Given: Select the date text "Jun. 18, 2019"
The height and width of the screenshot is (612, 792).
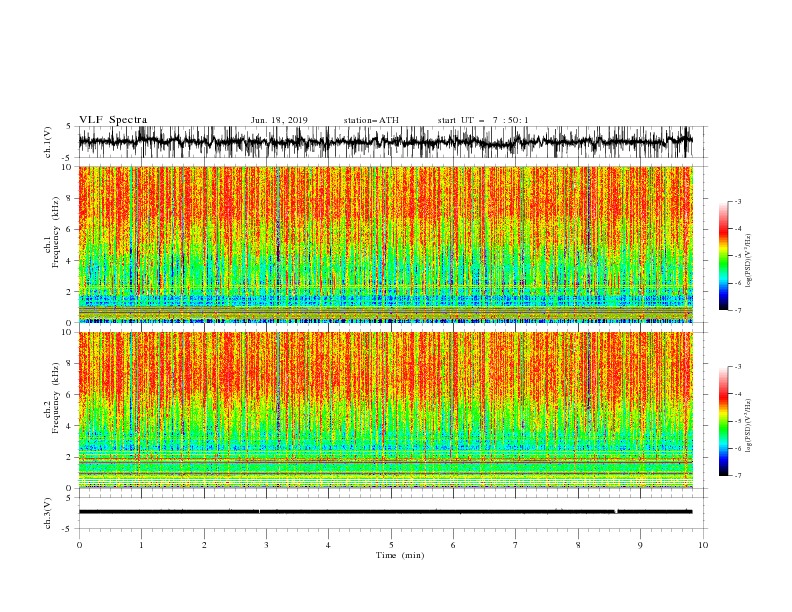Looking at the screenshot, I should [x=279, y=120].
